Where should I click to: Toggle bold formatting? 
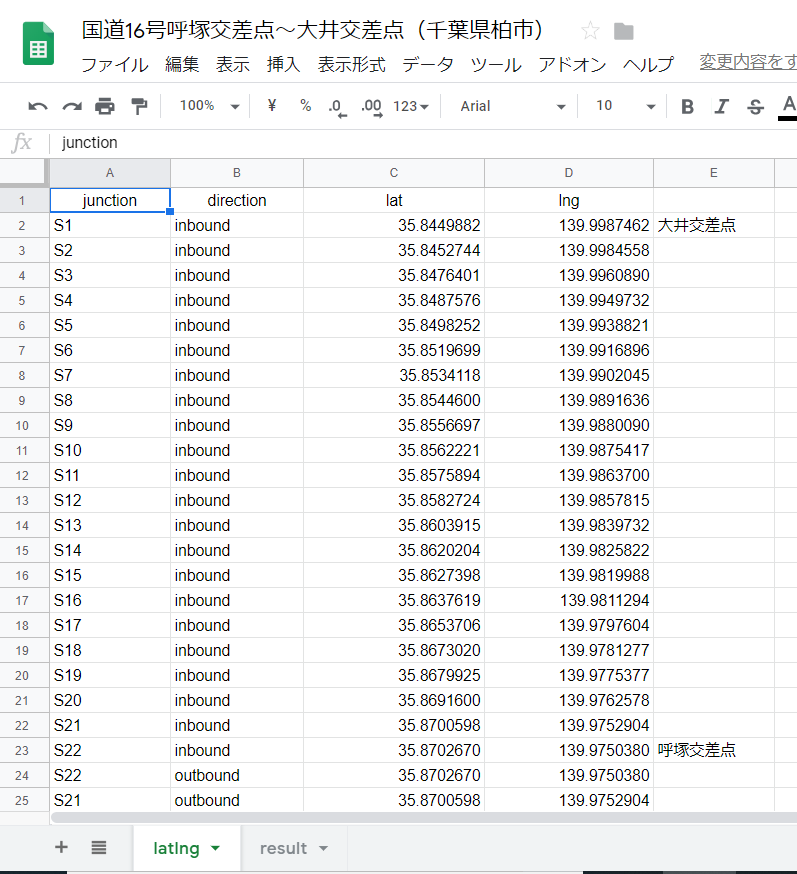tap(687, 106)
